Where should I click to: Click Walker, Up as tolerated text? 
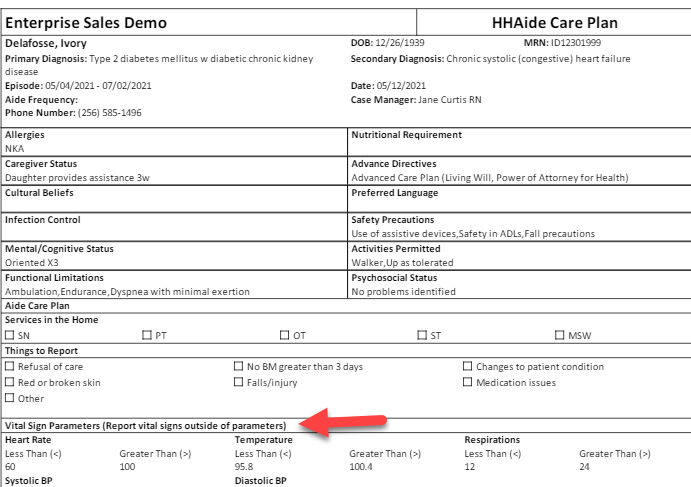click(402, 263)
